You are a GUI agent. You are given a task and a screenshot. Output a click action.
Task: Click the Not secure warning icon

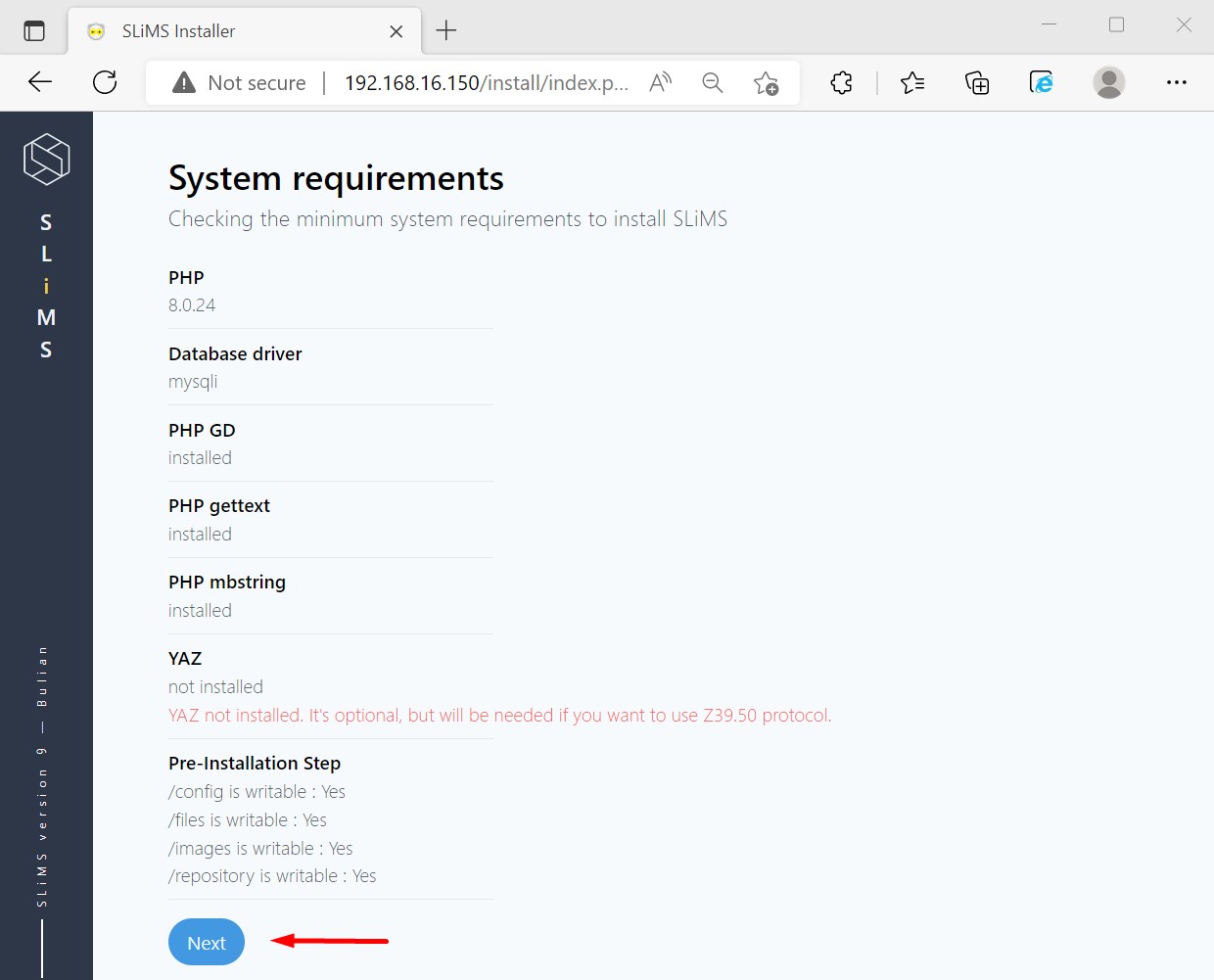[x=183, y=83]
